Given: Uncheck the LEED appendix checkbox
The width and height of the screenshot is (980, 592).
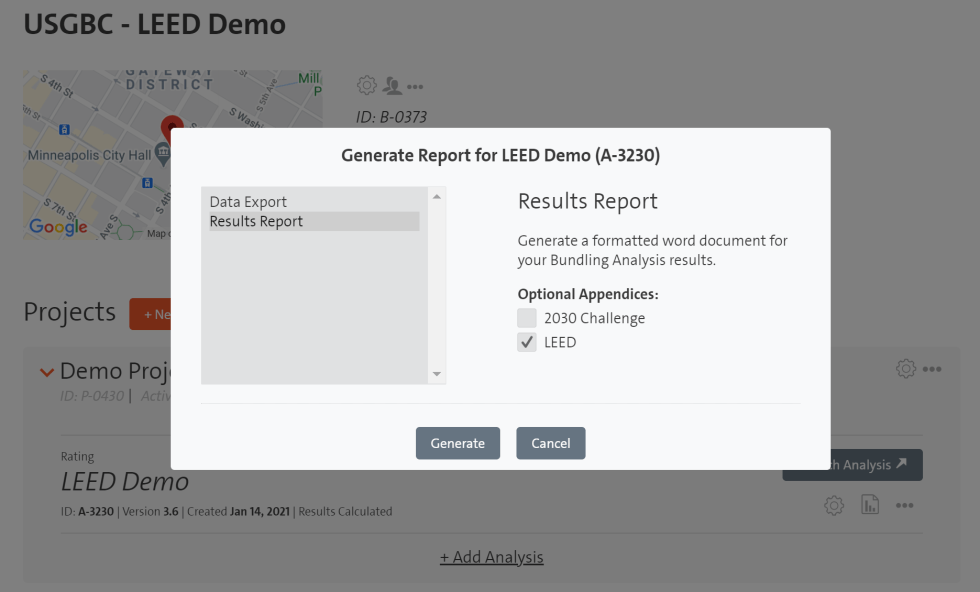Looking at the screenshot, I should 526,342.
